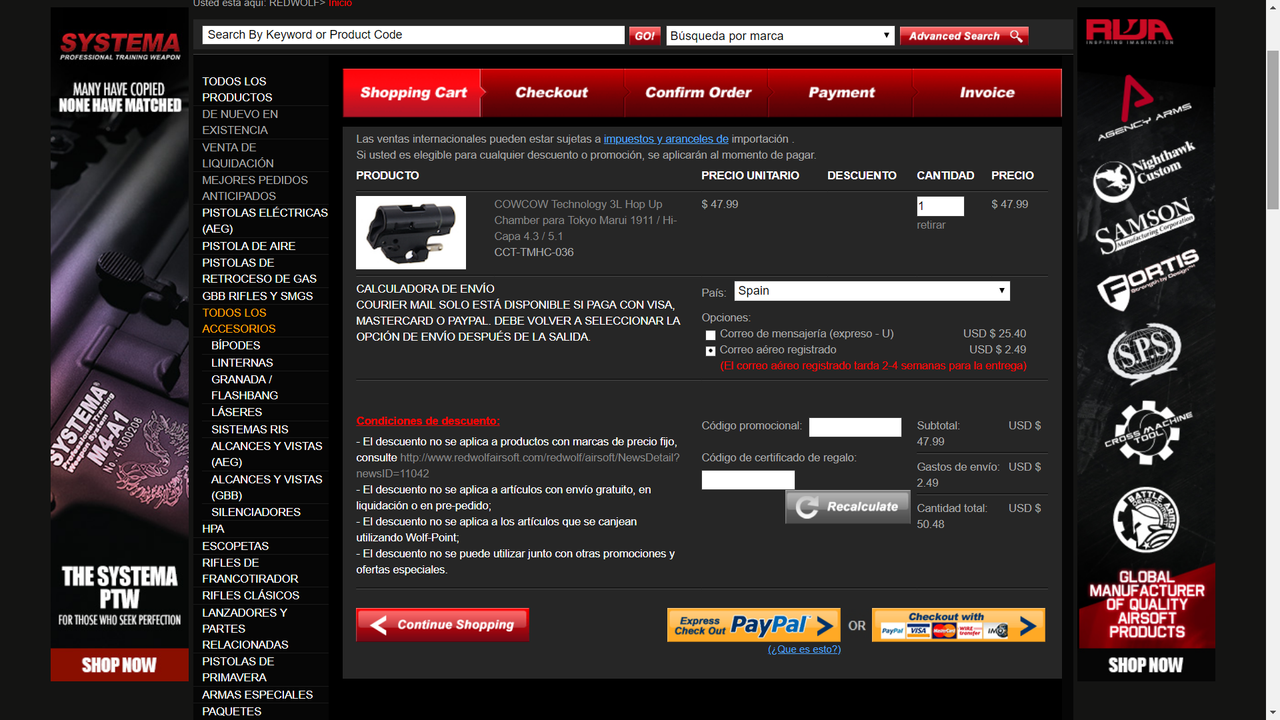
Task: Open the Fortis brand logo
Action: [1147, 281]
